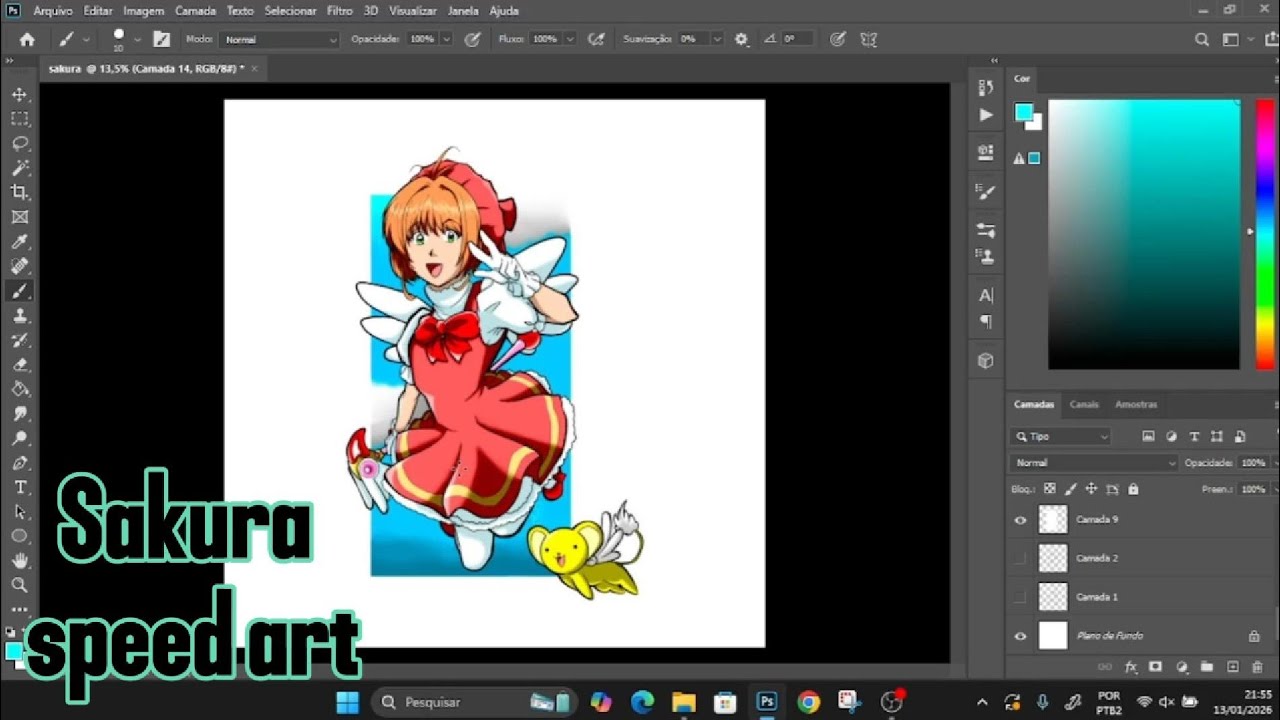The height and width of the screenshot is (720, 1280).
Task: Select the Smudge tool
Action: (19, 414)
